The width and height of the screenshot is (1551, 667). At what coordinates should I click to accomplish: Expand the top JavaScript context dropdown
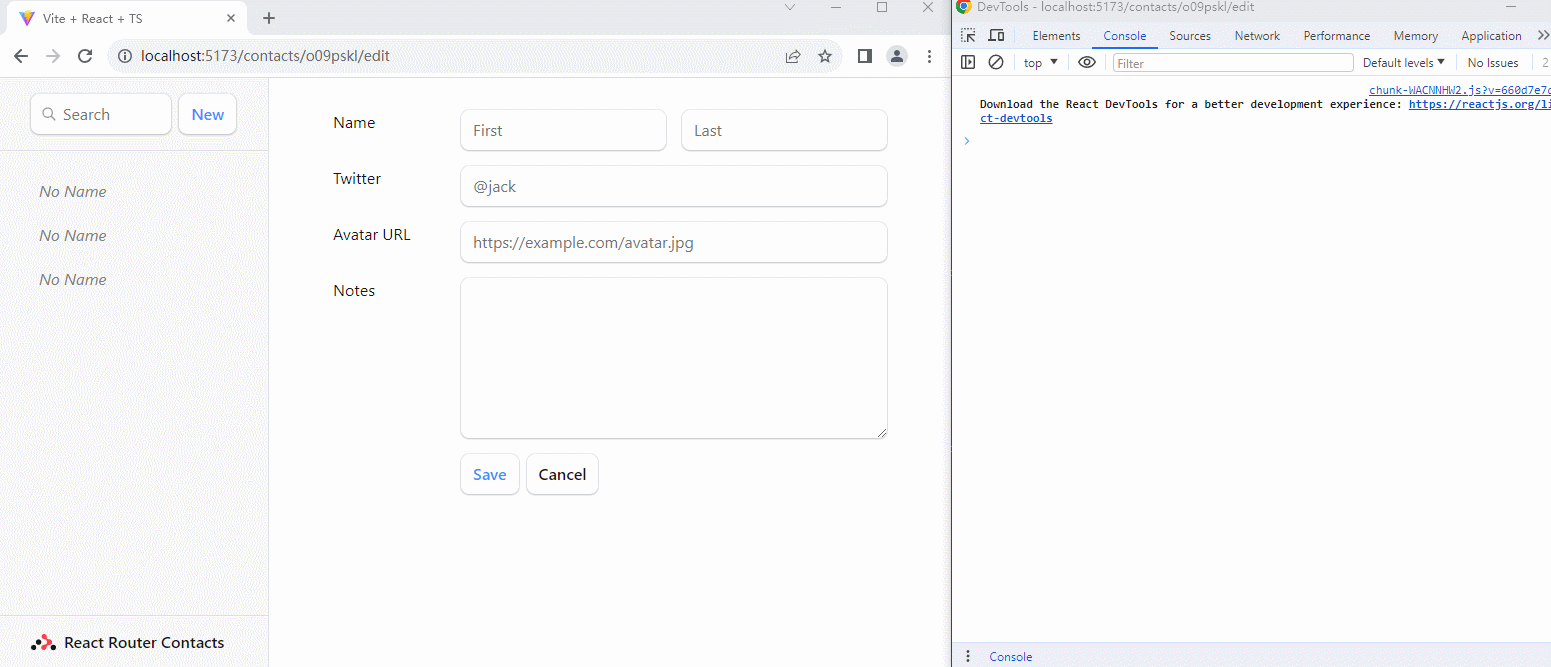pos(1041,62)
